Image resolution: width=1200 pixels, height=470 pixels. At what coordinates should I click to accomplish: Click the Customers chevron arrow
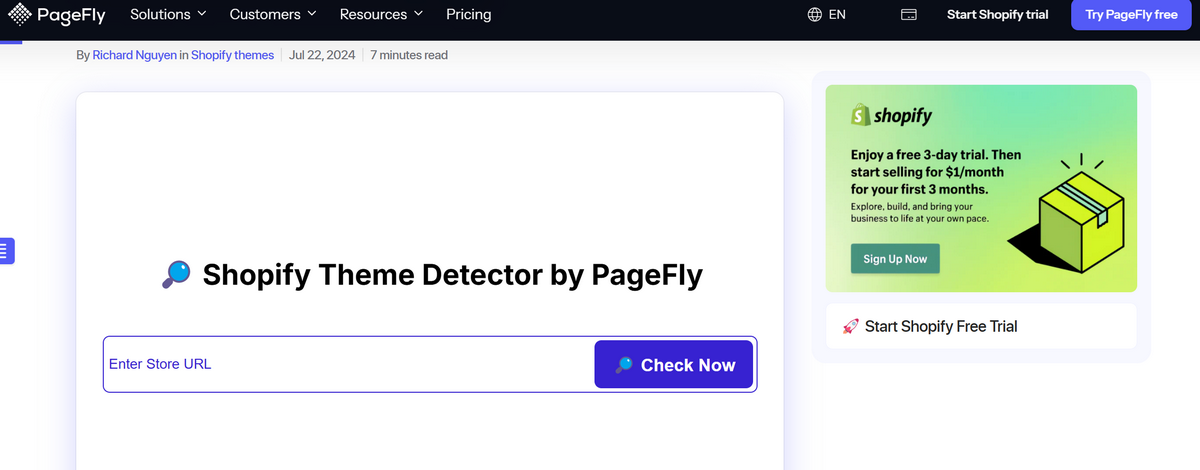[x=312, y=14]
